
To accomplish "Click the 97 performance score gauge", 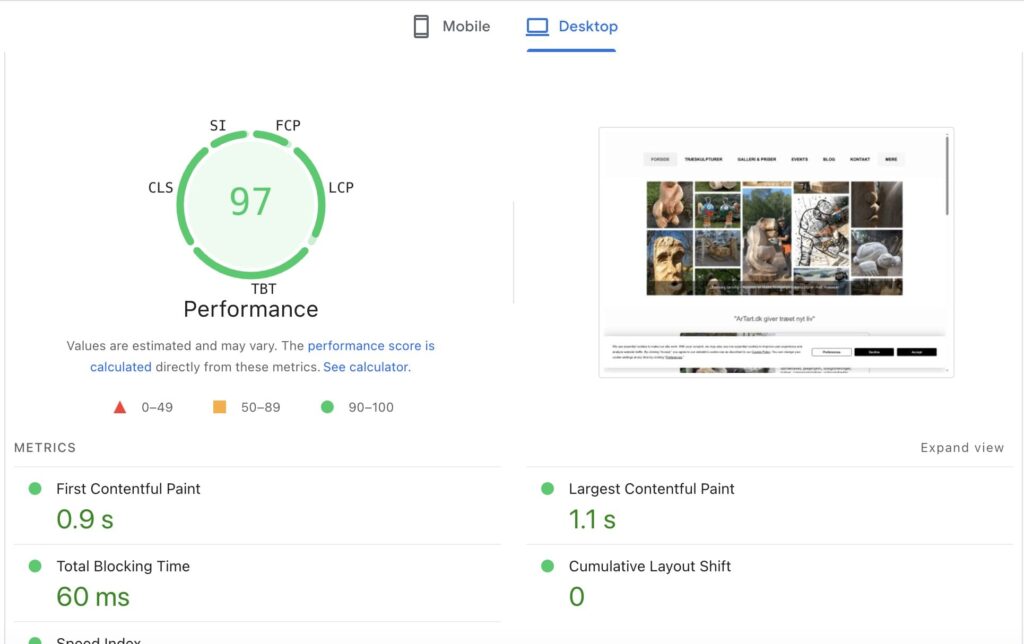I will pyautogui.click(x=250, y=202).
